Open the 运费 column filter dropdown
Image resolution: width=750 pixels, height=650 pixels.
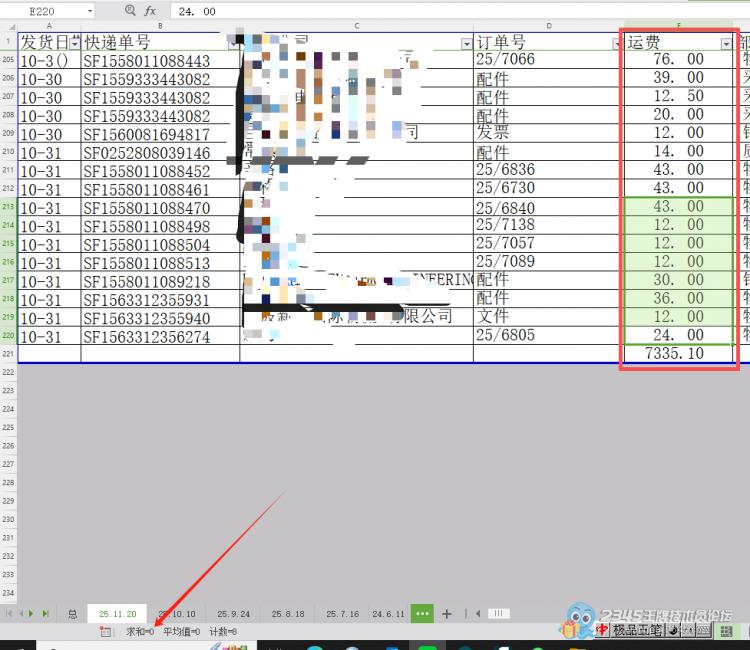click(x=726, y=44)
